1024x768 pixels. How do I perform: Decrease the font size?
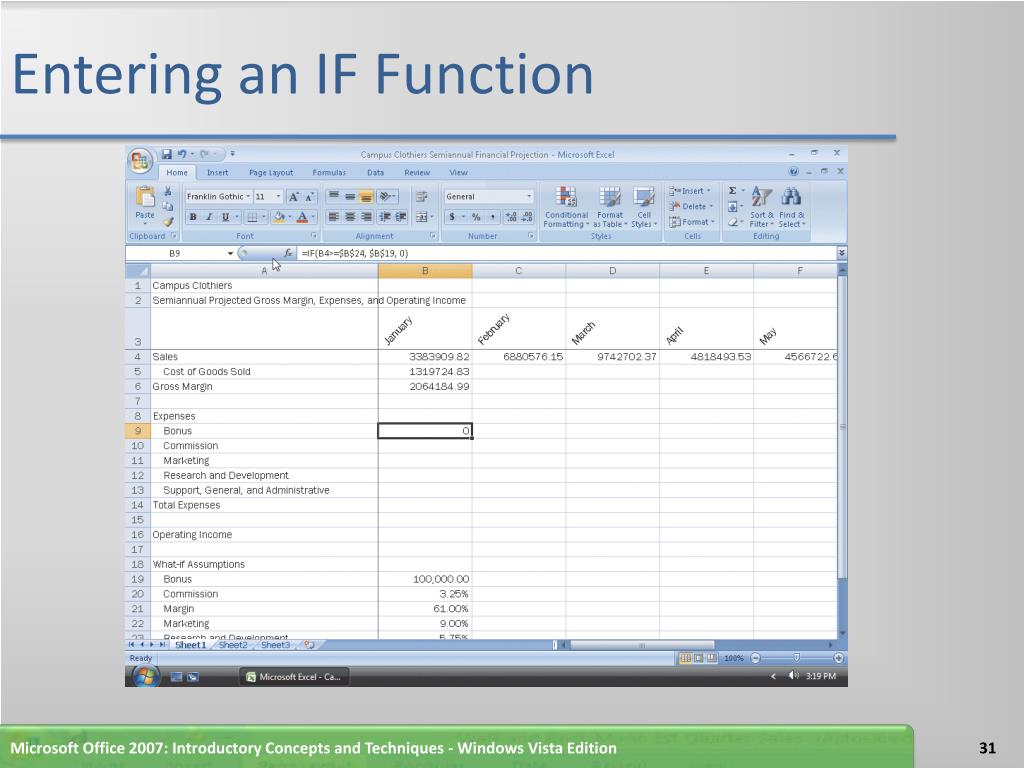pos(310,197)
